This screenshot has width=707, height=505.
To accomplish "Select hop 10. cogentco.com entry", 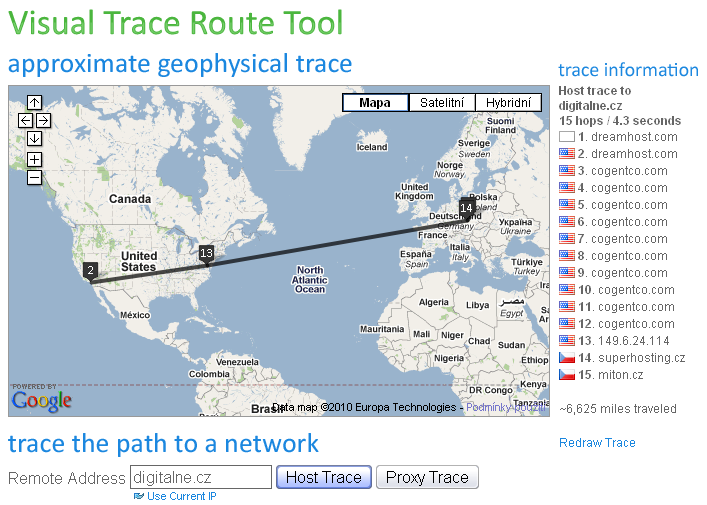I will [626, 289].
